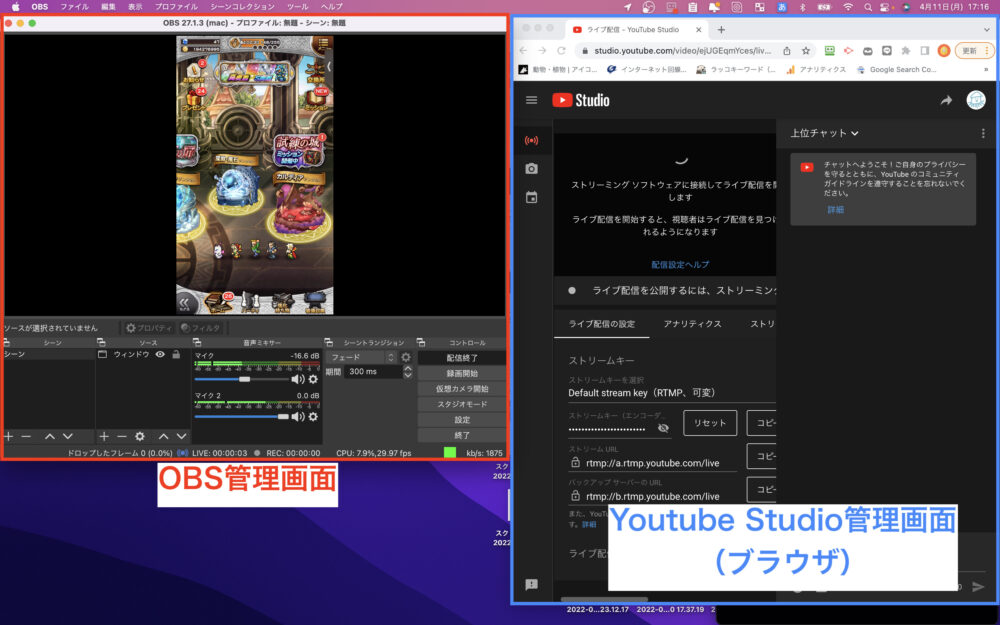The width and height of the screenshot is (1000, 625).
Task: Enable スタジオモード in OBS controls
Action: click(x=462, y=404)
